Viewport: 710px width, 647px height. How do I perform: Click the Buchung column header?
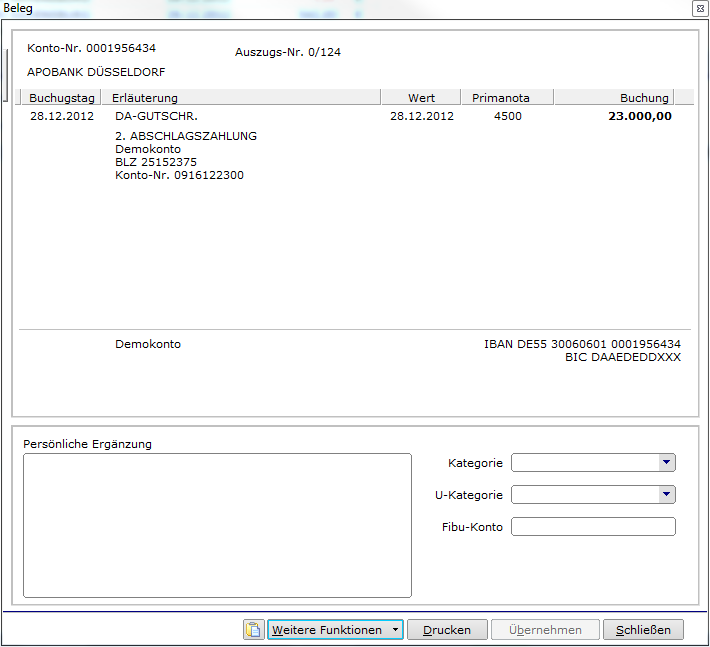614,97
